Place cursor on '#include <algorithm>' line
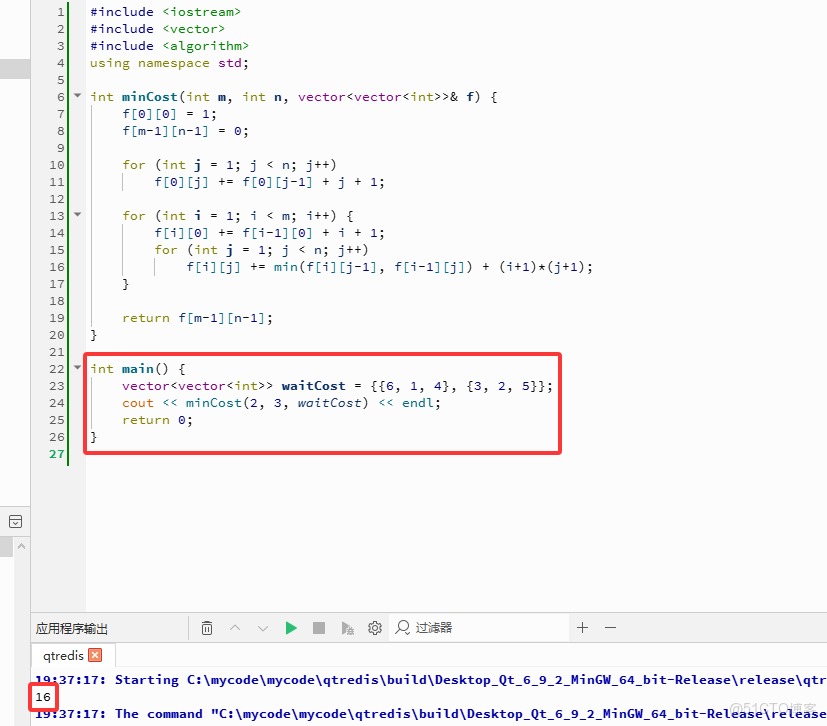The image size is (827, 726). tap(169, 46)
